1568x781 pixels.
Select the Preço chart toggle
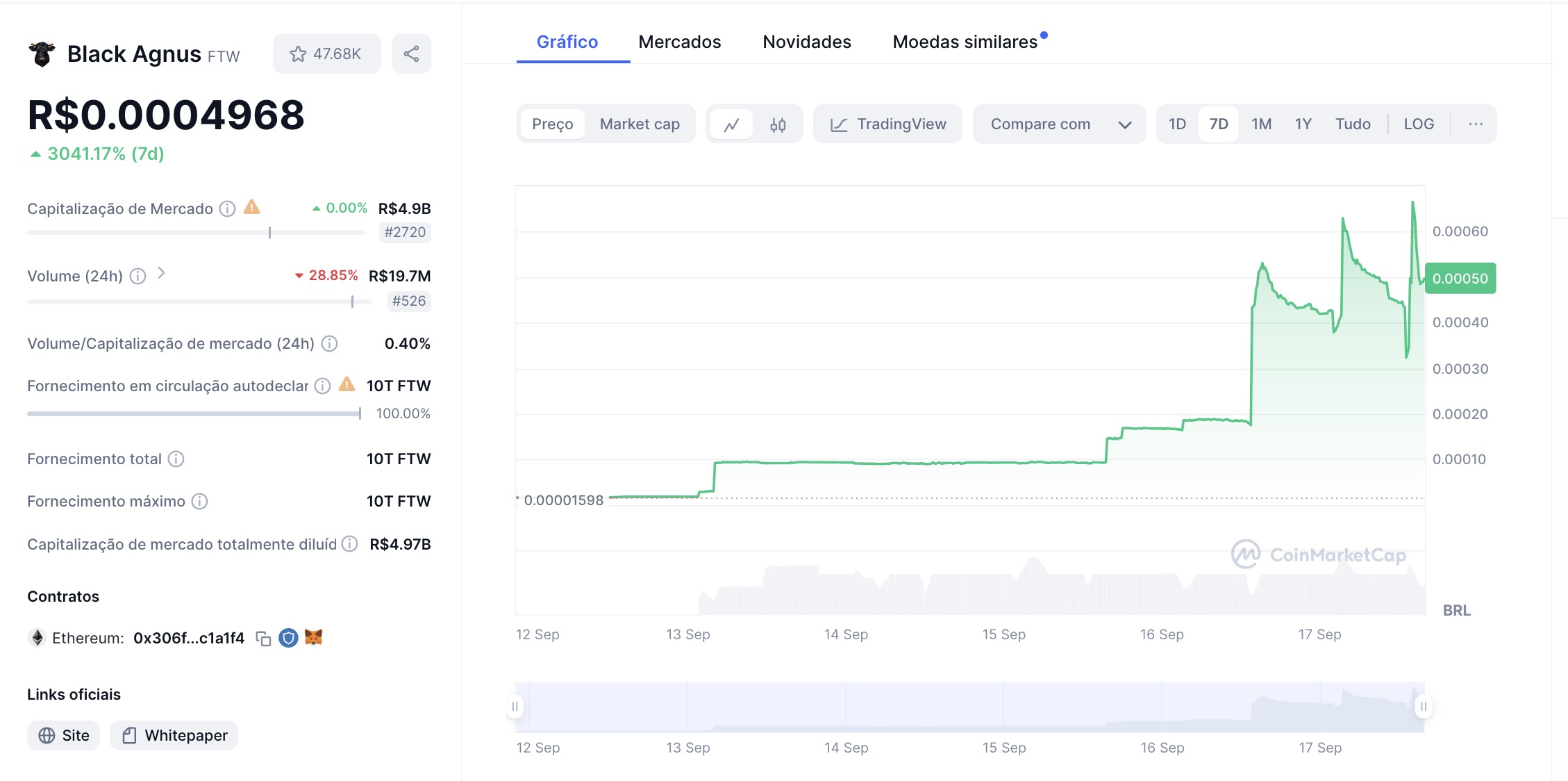pos(553,124)
